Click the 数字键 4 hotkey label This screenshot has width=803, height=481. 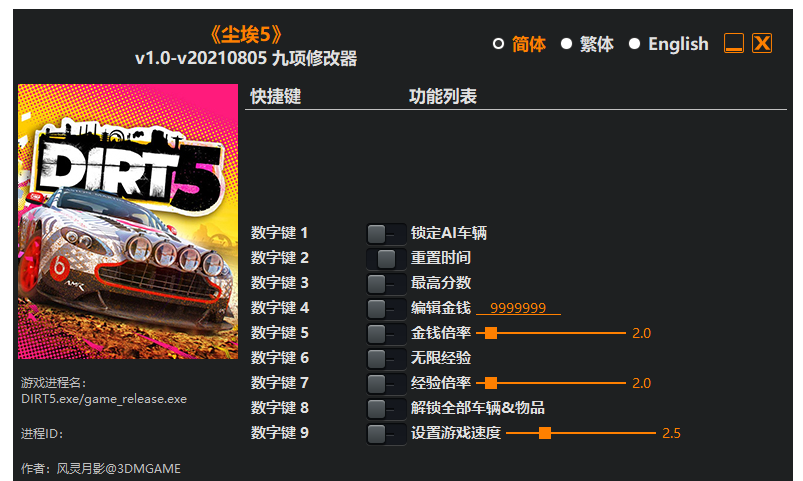[x=279, y=308]
